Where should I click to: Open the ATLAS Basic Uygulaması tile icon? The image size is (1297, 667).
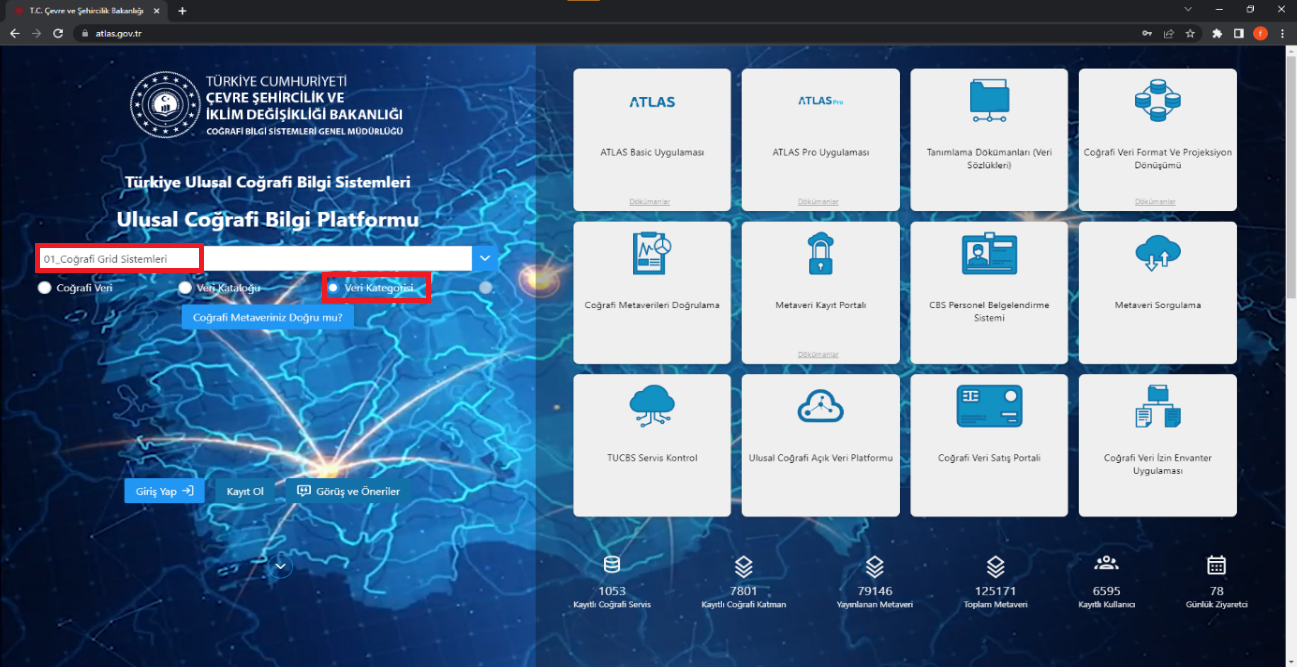[652, 102]
